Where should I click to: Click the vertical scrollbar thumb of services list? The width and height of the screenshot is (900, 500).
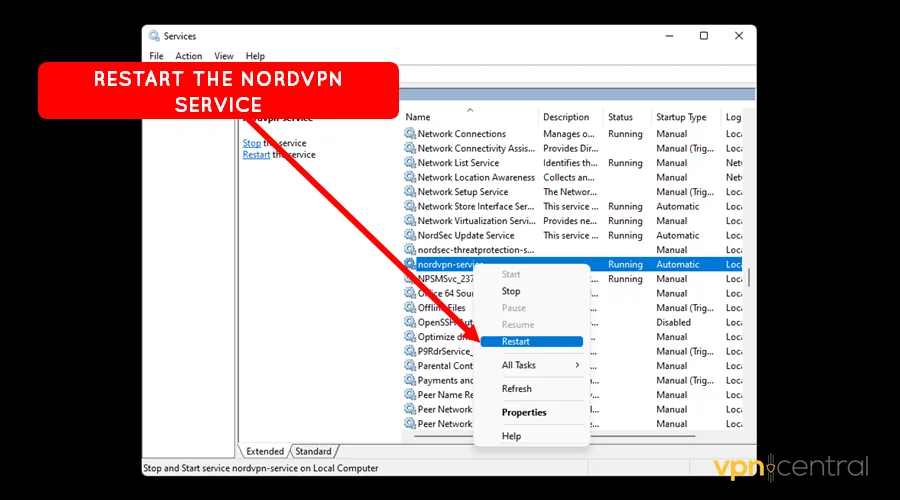coord(748,278)
